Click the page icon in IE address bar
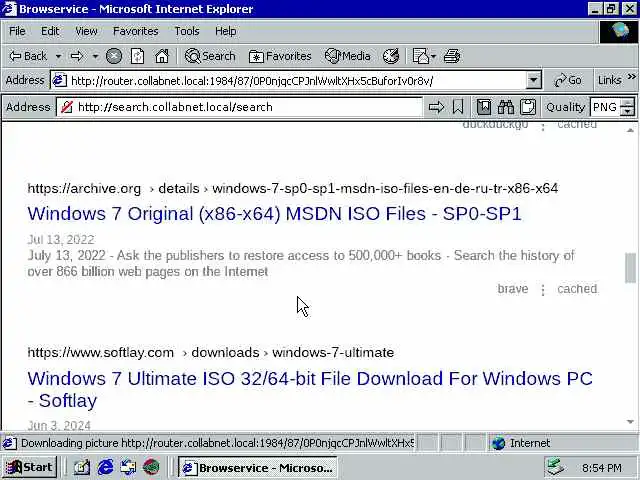The width and height of the screenshot is (640, 480). pos(60,80)
